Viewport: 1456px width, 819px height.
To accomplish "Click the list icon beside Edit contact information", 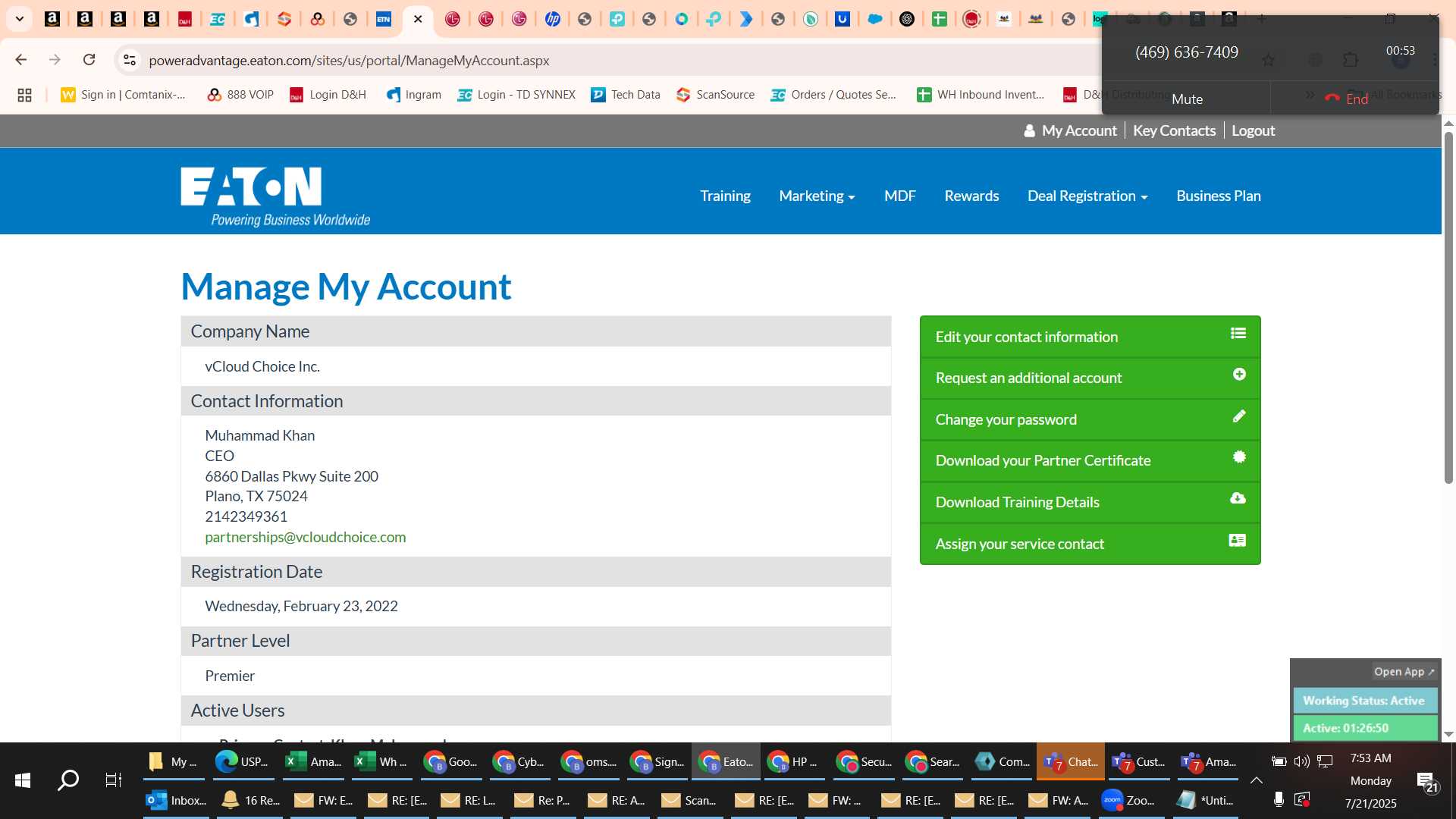I will pos(1238,333).
